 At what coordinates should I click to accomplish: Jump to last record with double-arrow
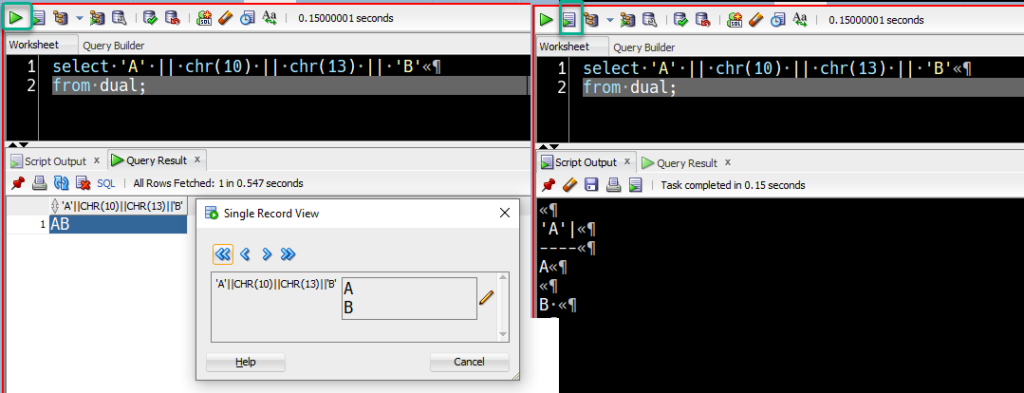288,254
